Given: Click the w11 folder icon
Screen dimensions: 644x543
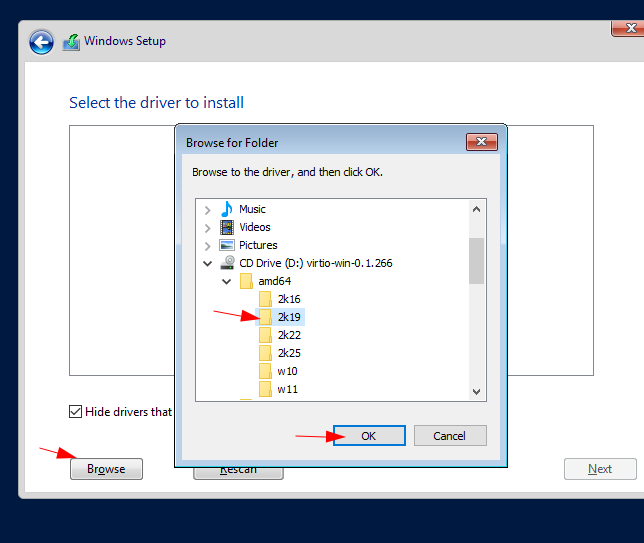Looking at the screenshot, I should pyautogui.click(x=265, y=389).
